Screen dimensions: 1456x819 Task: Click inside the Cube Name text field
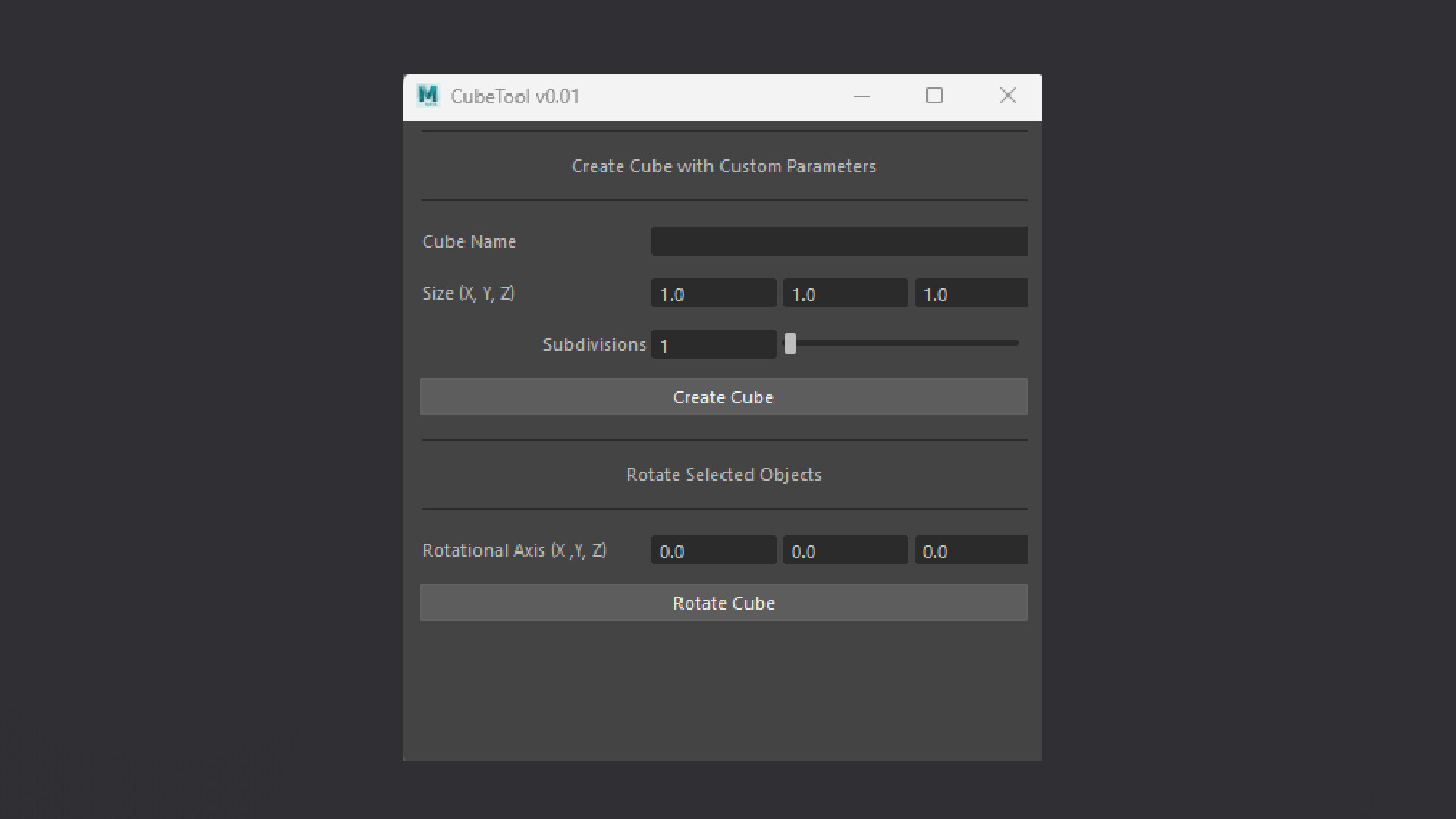pyautogui.click(x=838, y=241)
